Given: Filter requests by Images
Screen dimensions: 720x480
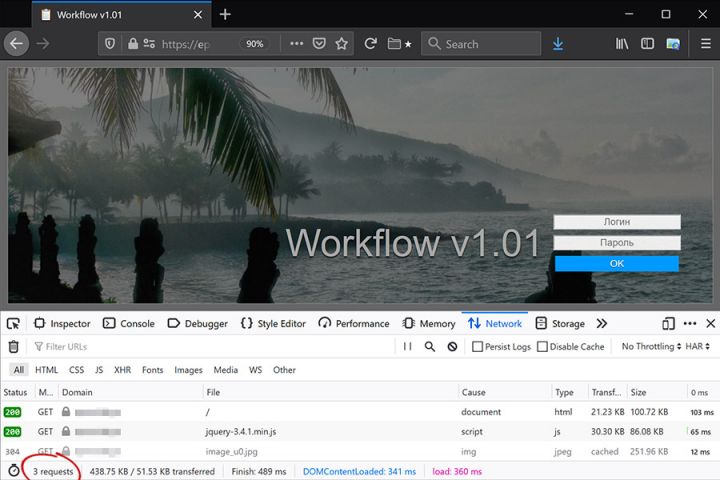Looking at the screenshot, I should coord(188,370).
